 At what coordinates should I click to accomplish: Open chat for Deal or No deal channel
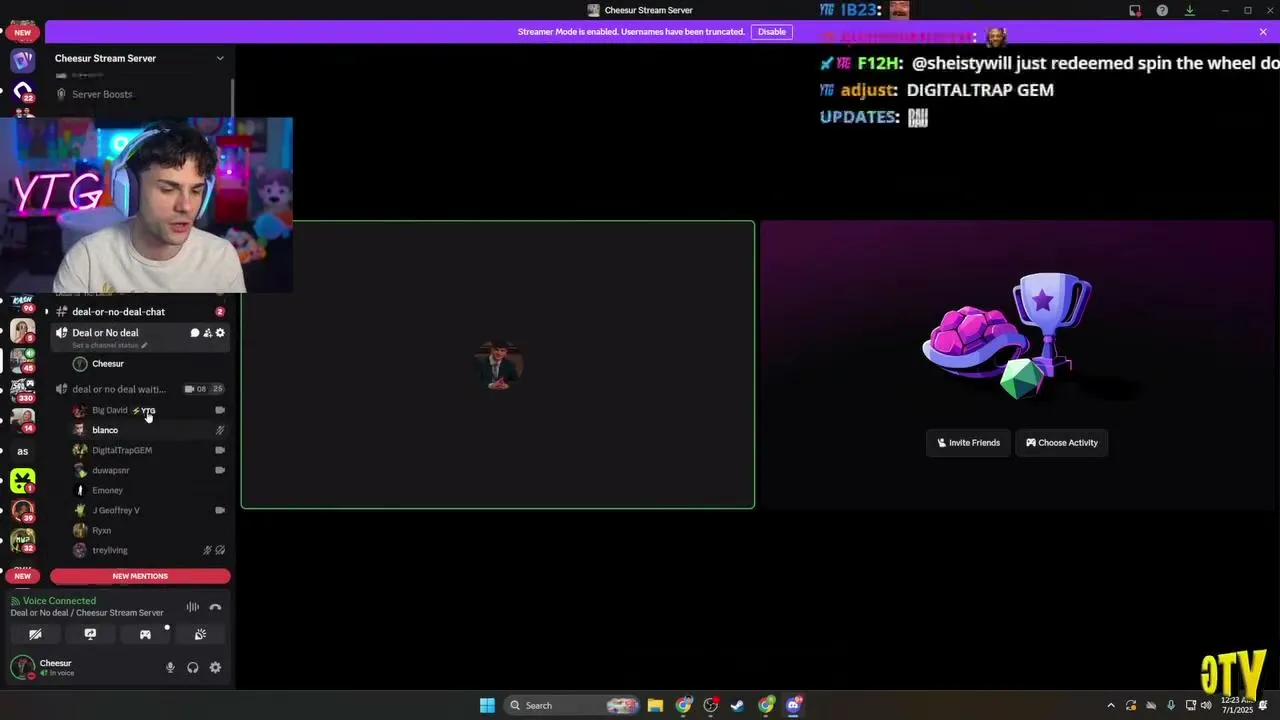click(195, 333)
